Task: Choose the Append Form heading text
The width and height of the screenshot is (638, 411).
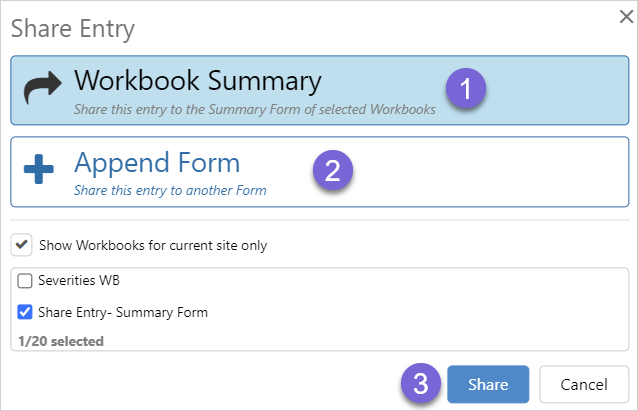Action: tap(157, 162)
